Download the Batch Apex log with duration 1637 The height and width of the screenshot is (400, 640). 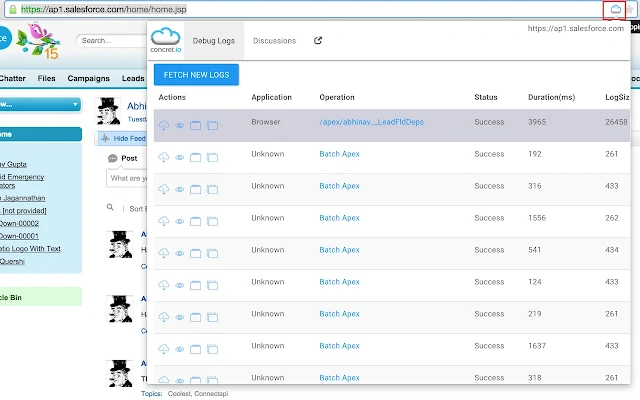pyautogui.click(x=164, y=349)
